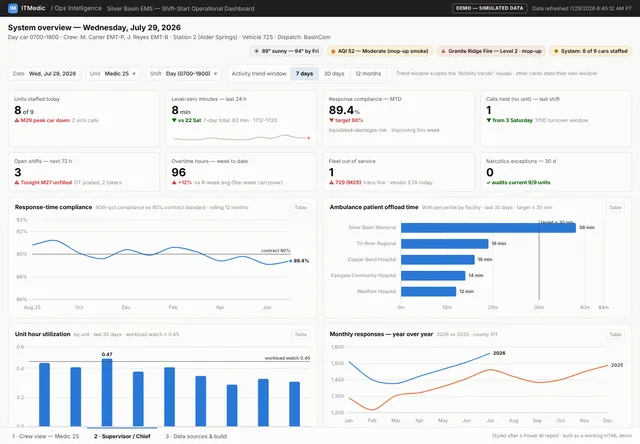Click the red warning triangle beside M29 peak car down
The width and height of the screenshot is (640, 444).
17,120
